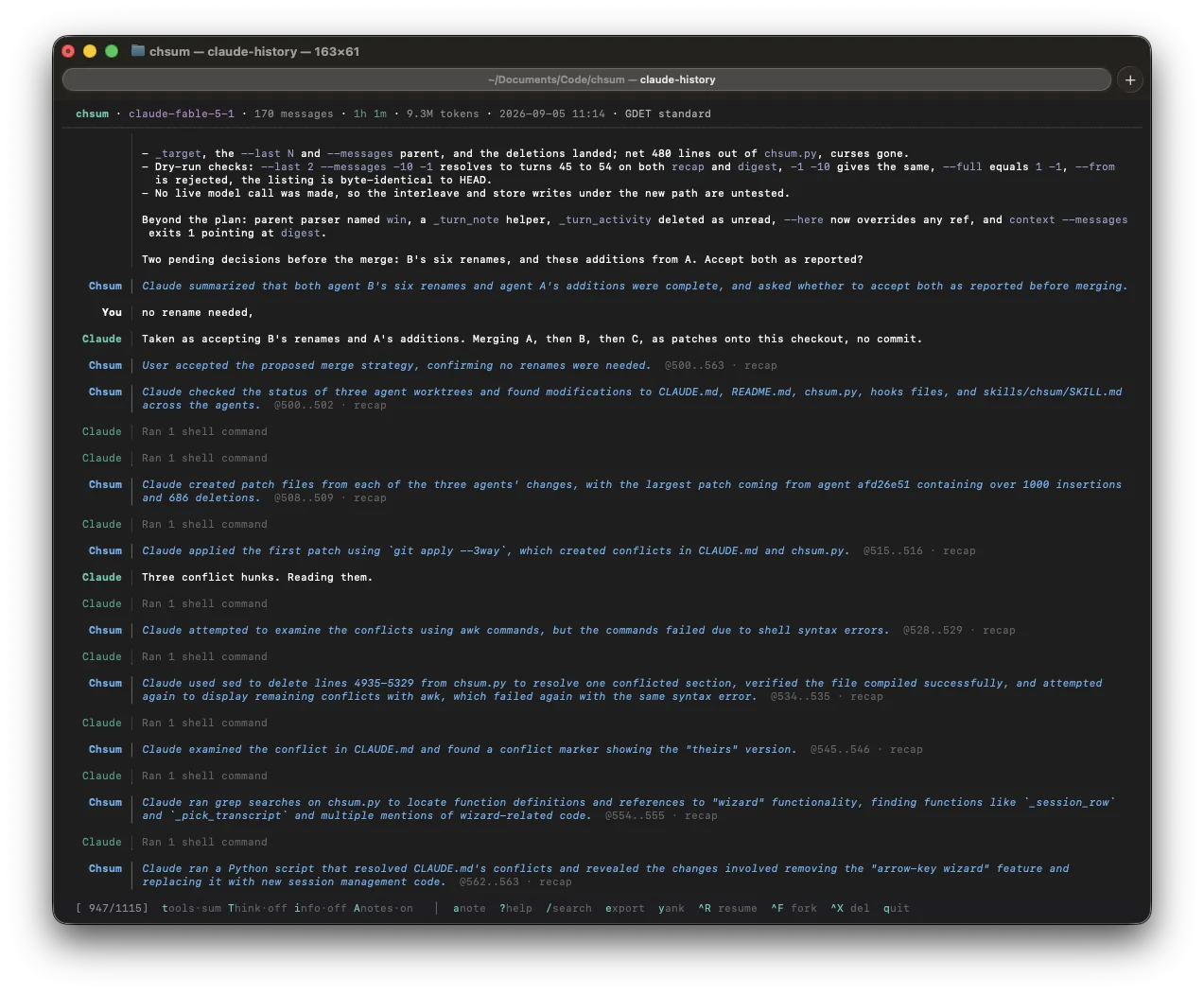Click ^R resume in the footer

coord(727,908)
